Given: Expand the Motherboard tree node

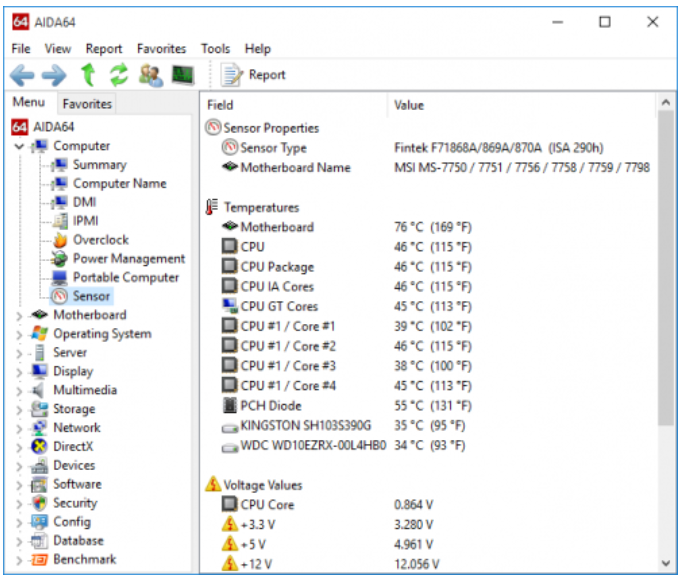Looking at the screenshot, I should point(19,315).
